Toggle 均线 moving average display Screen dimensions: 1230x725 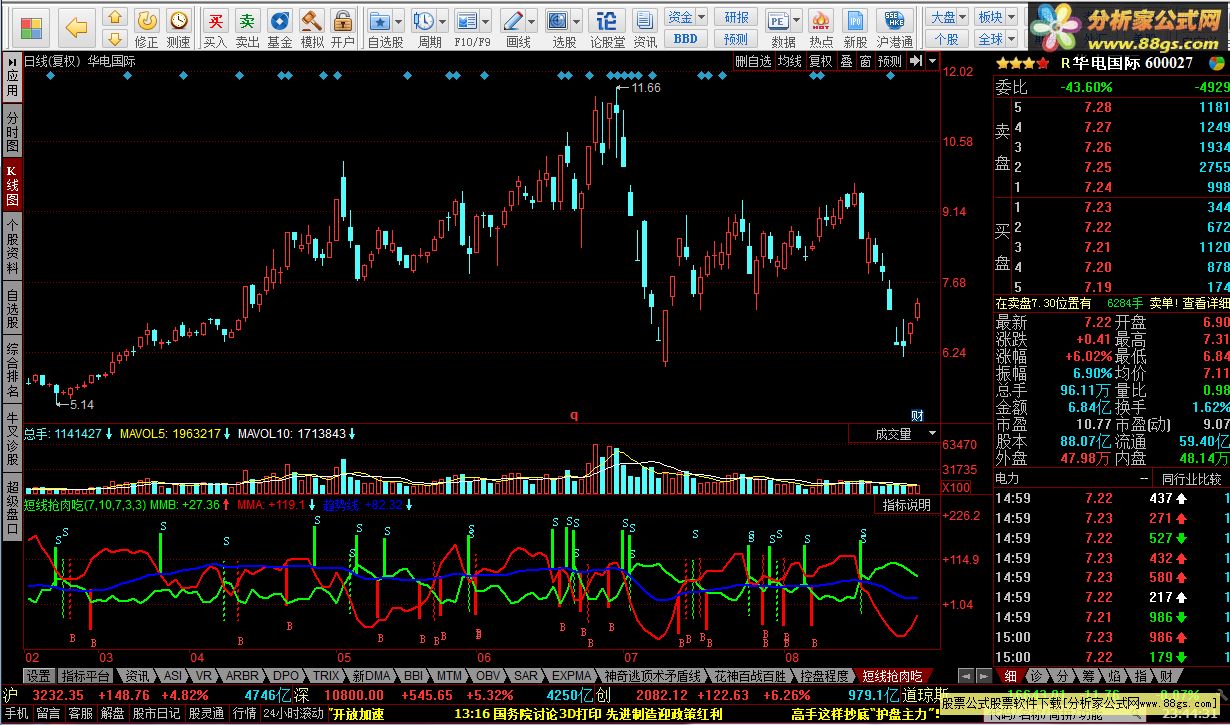(790, 61)
